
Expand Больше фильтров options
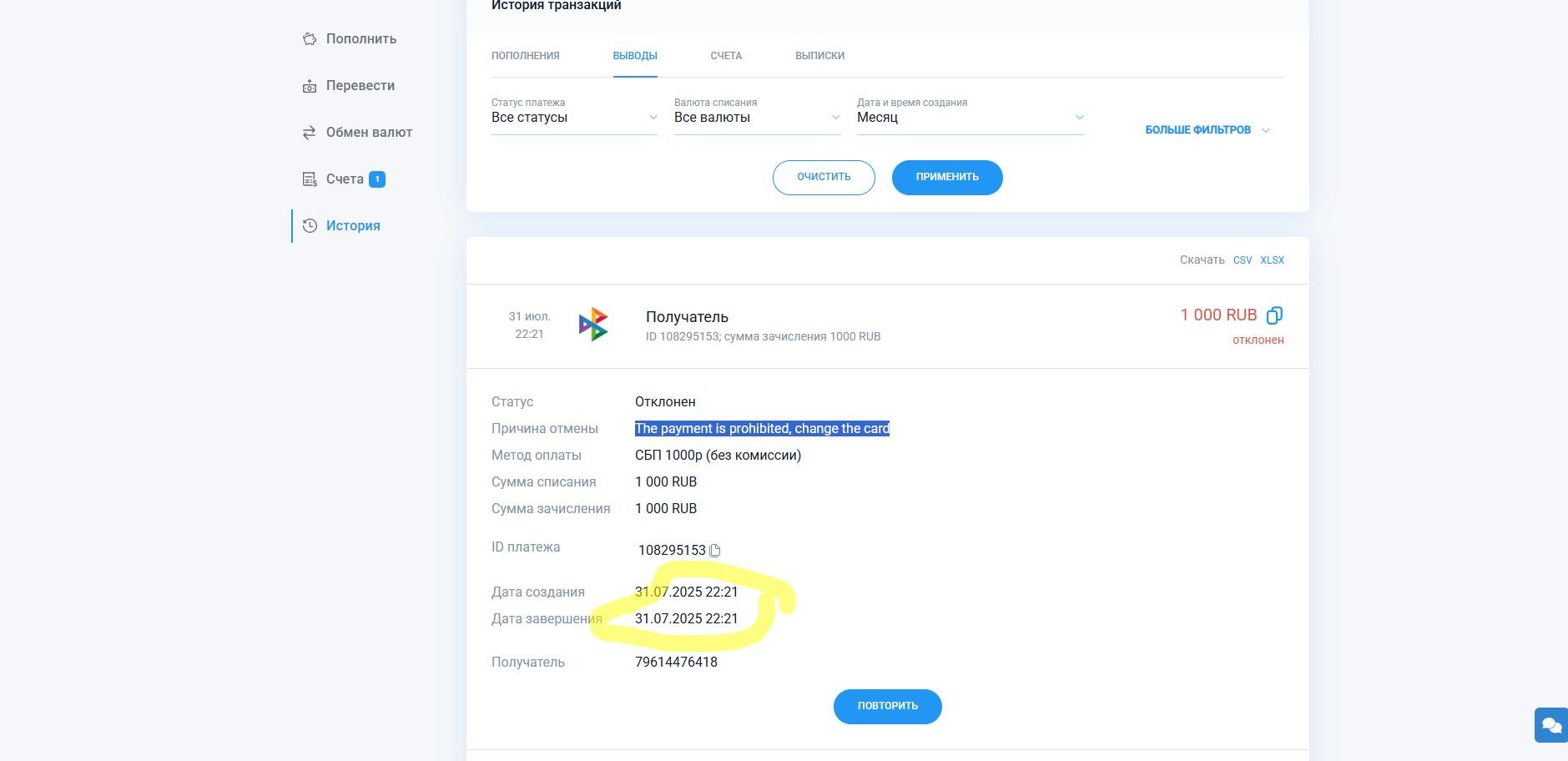(x=1207, y=130)
